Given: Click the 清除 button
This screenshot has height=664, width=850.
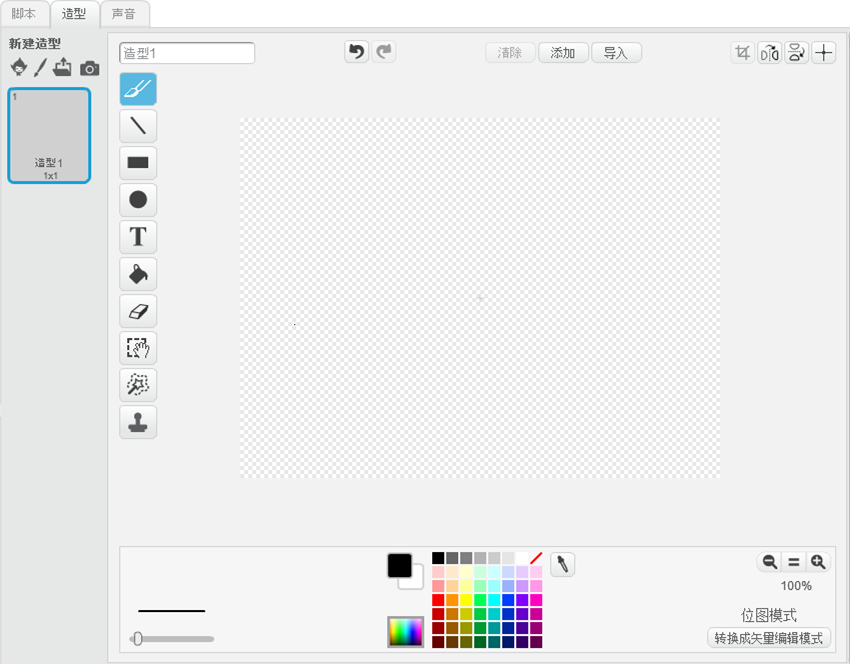Looking at the screenshot, I should [510, 53].
